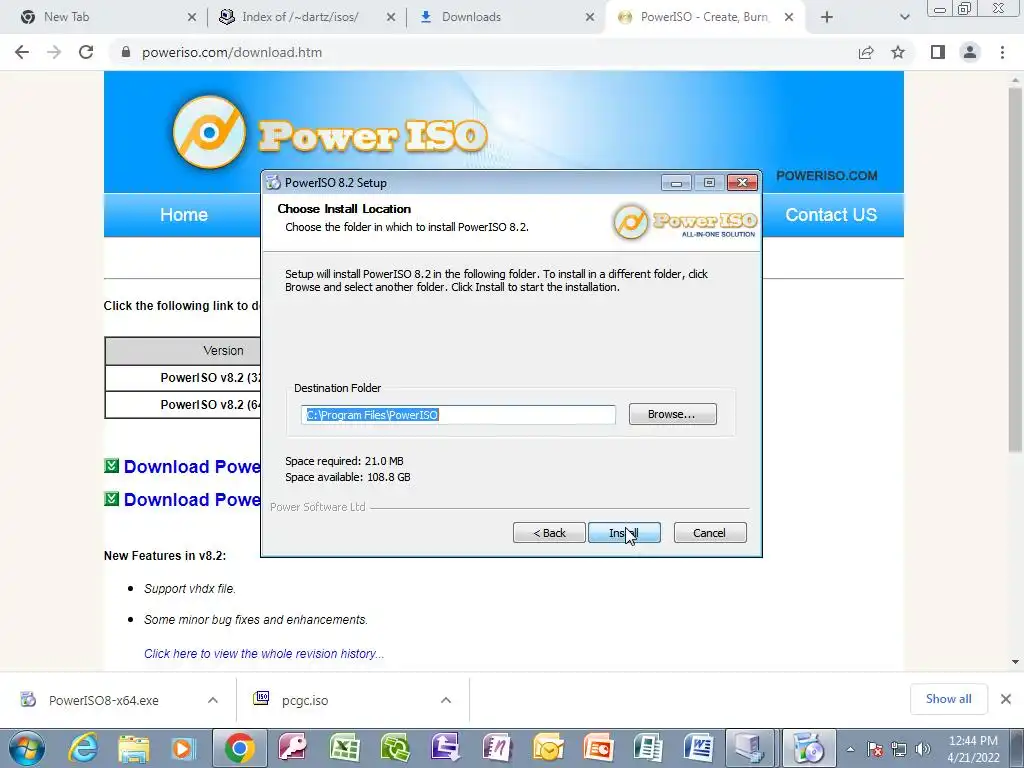Click the address bar URL poweriso.com/download.htm

(232, 52)
